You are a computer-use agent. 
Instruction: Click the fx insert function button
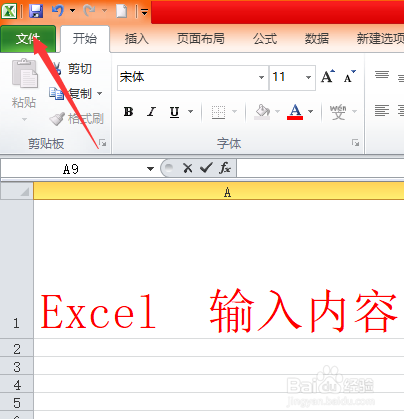pyautogui.click(x=225, y=168)
